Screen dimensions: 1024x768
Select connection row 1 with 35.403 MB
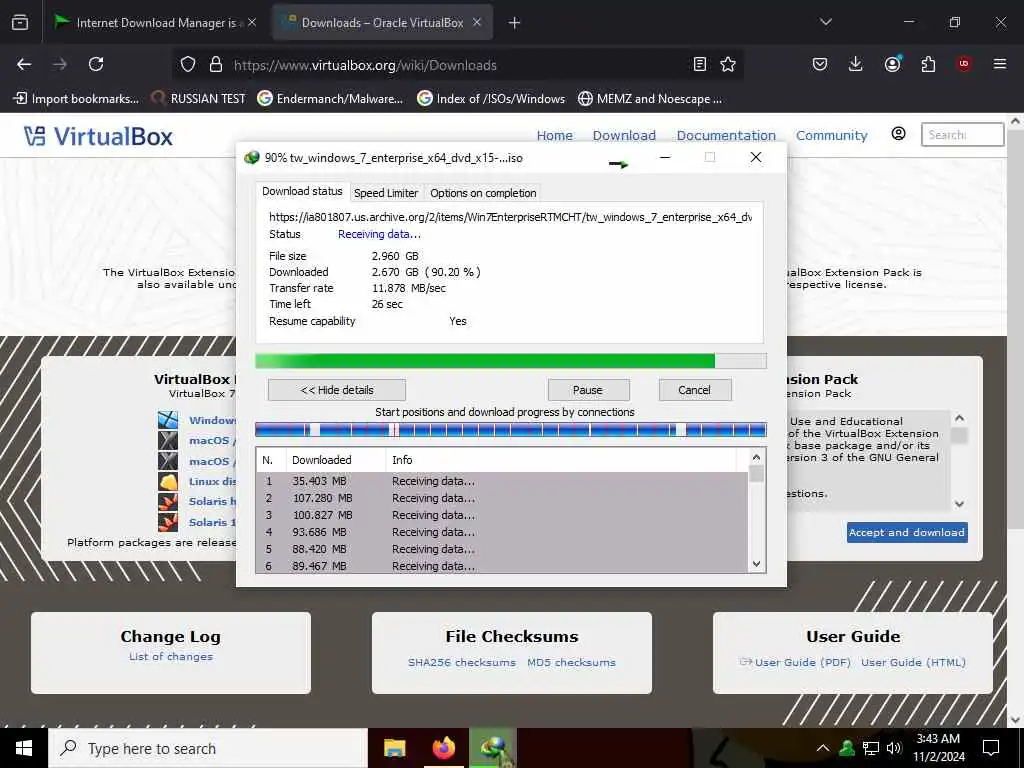pyautogui.click(x=502, y=481)
